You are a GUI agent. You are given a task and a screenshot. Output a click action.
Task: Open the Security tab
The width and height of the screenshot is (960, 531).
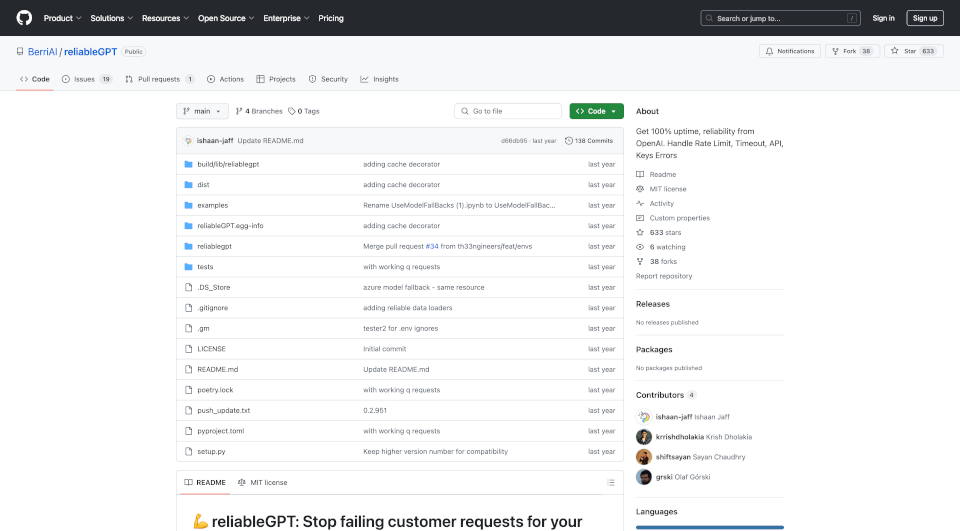(328, 79)
